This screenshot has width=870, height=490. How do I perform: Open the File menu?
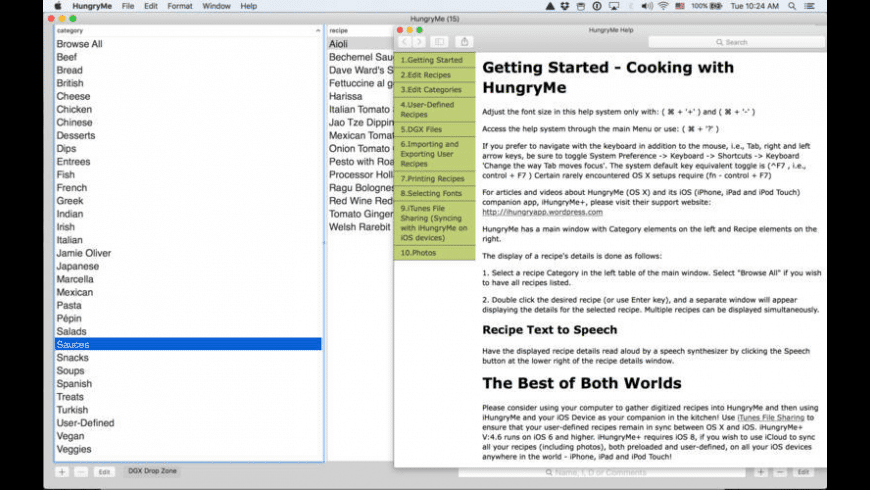click(x=128, y=6)
